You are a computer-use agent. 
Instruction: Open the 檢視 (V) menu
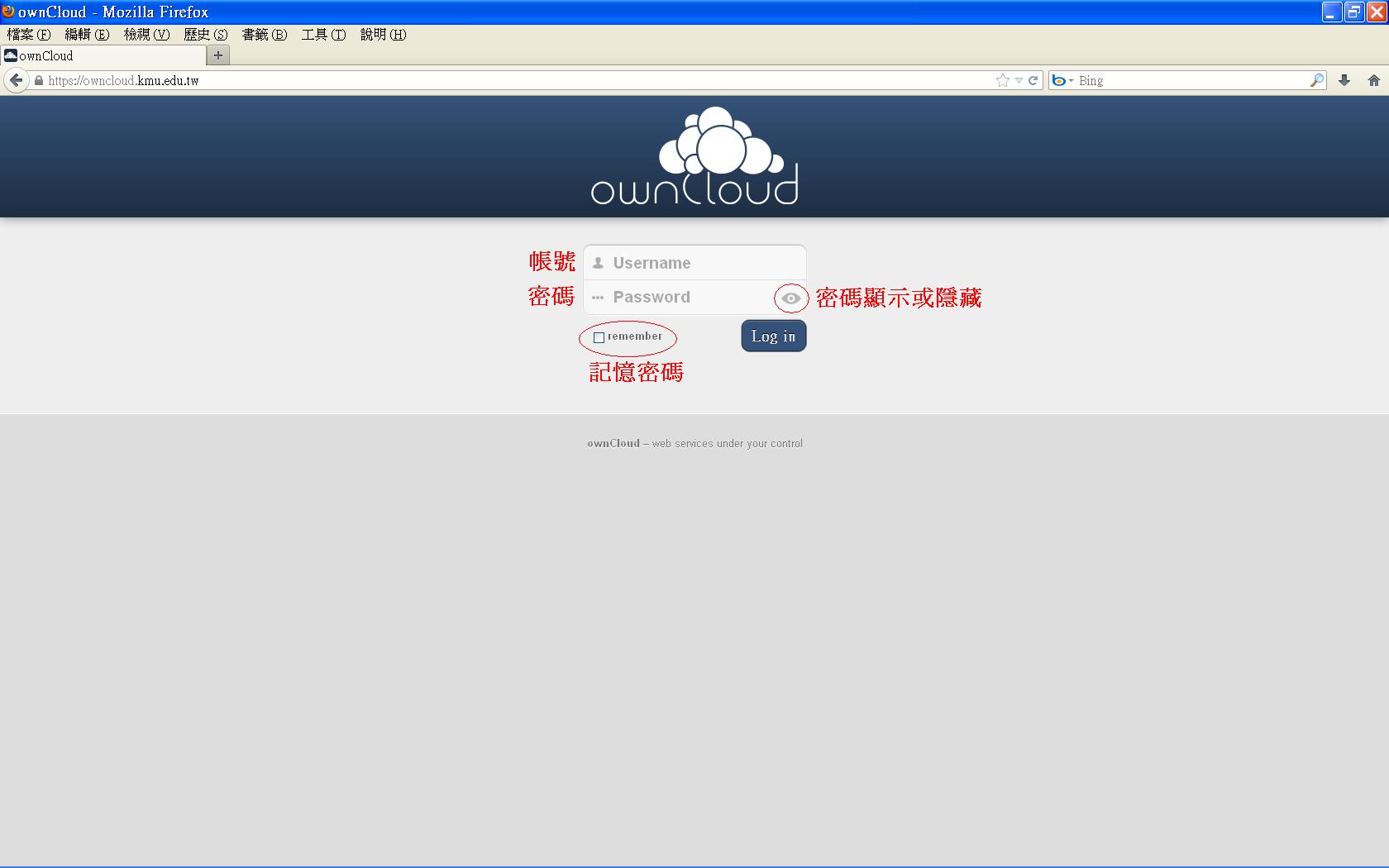(x=146, y=35)
